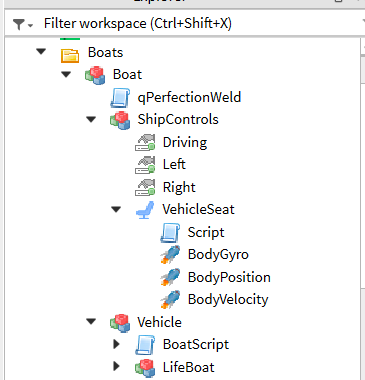Viewport: 365px width, 380px height.
Task: Click the BodyGyro rocket icon
Action: coord(170,255)
